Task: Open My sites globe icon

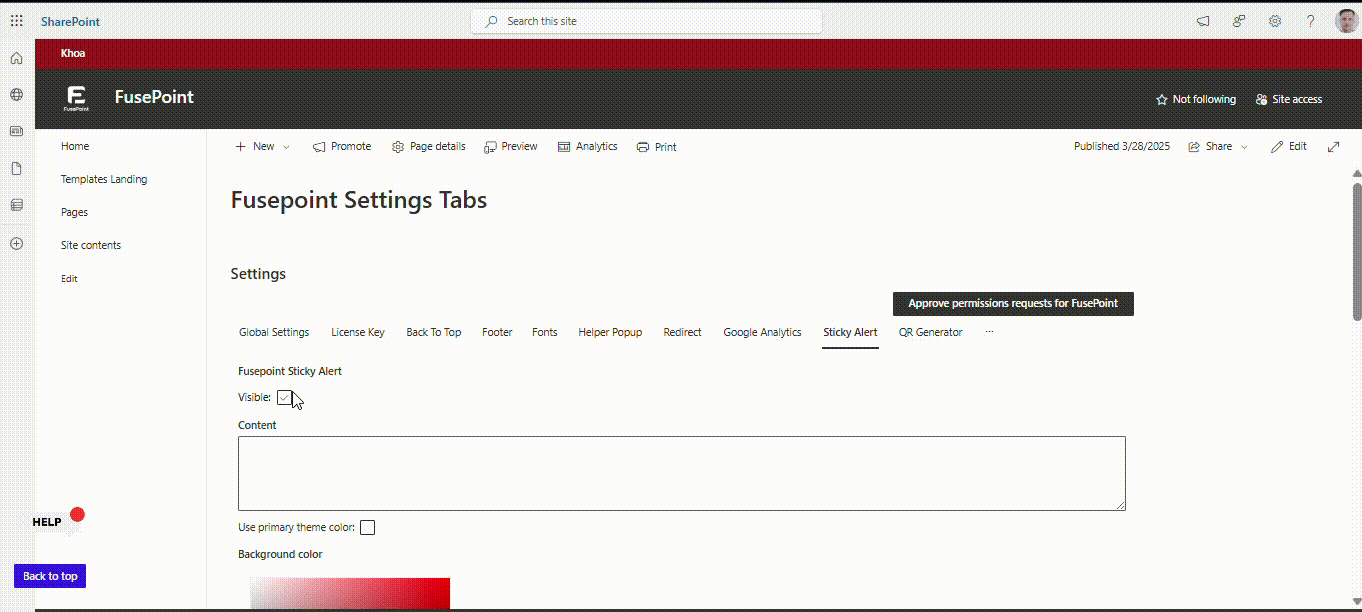Action: (x=16, y=95)
